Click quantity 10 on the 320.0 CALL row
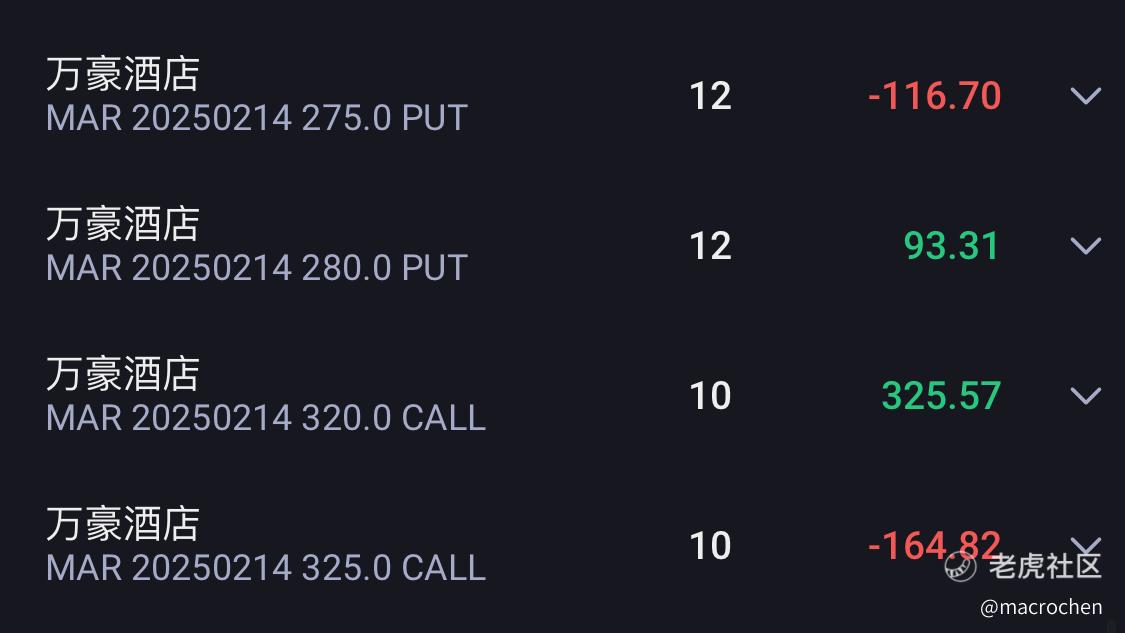 (x=710, y=396)
